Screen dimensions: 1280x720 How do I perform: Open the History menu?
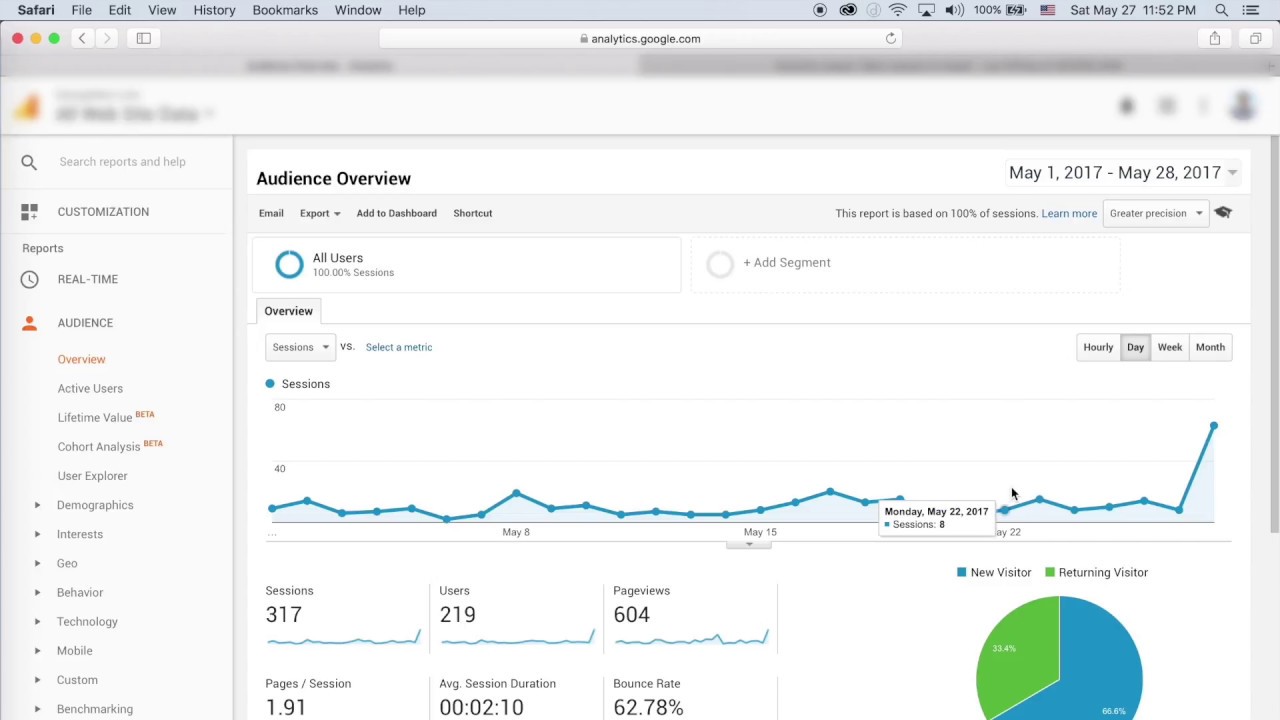(x=214, y=10)
